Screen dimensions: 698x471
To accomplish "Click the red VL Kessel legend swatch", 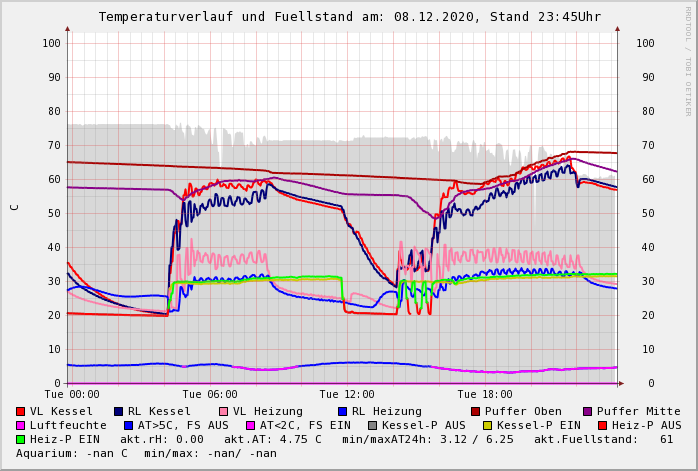I will pos(21,411).
